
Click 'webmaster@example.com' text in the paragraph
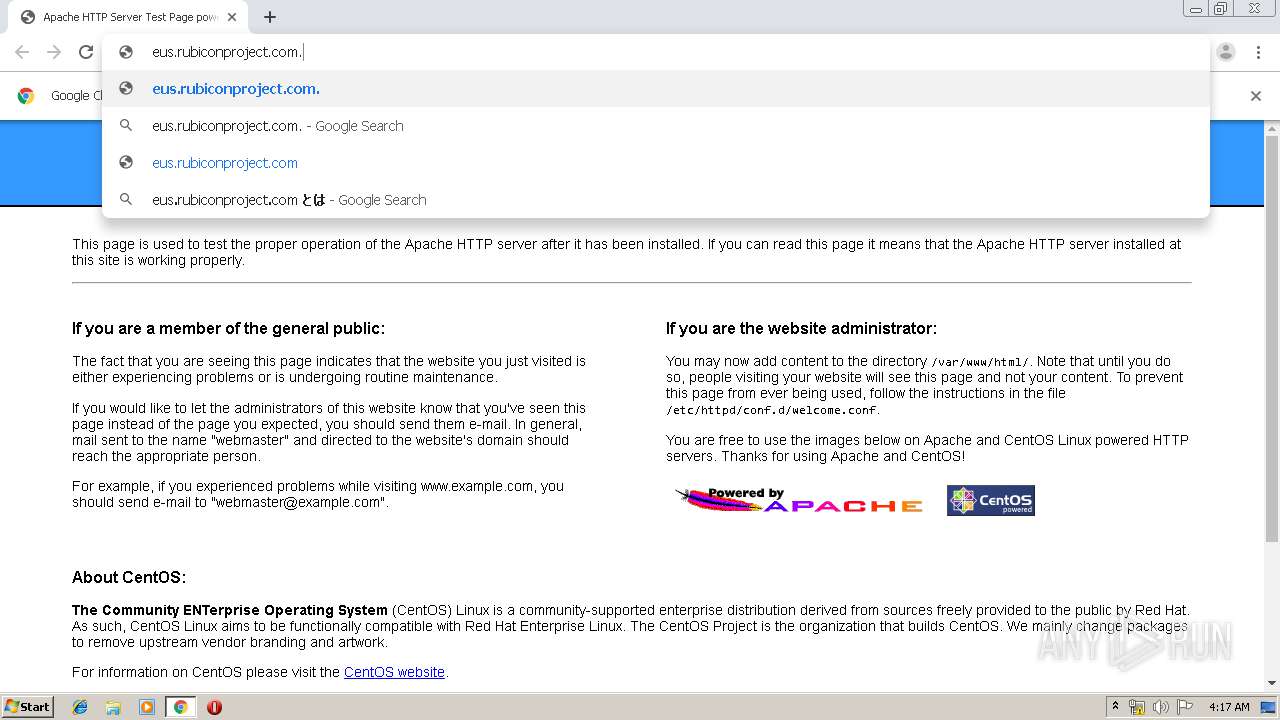[298, 502]
